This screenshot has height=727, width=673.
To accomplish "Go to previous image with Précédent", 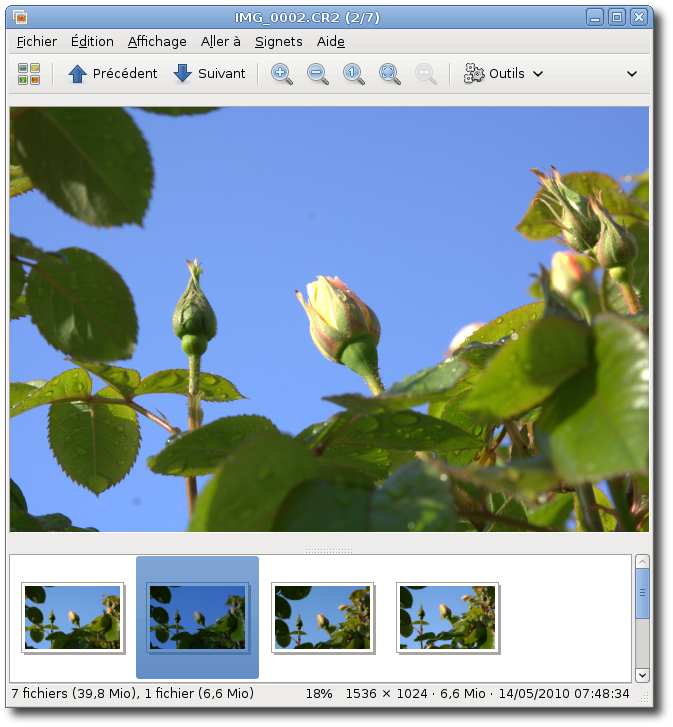I will [113, 74].
